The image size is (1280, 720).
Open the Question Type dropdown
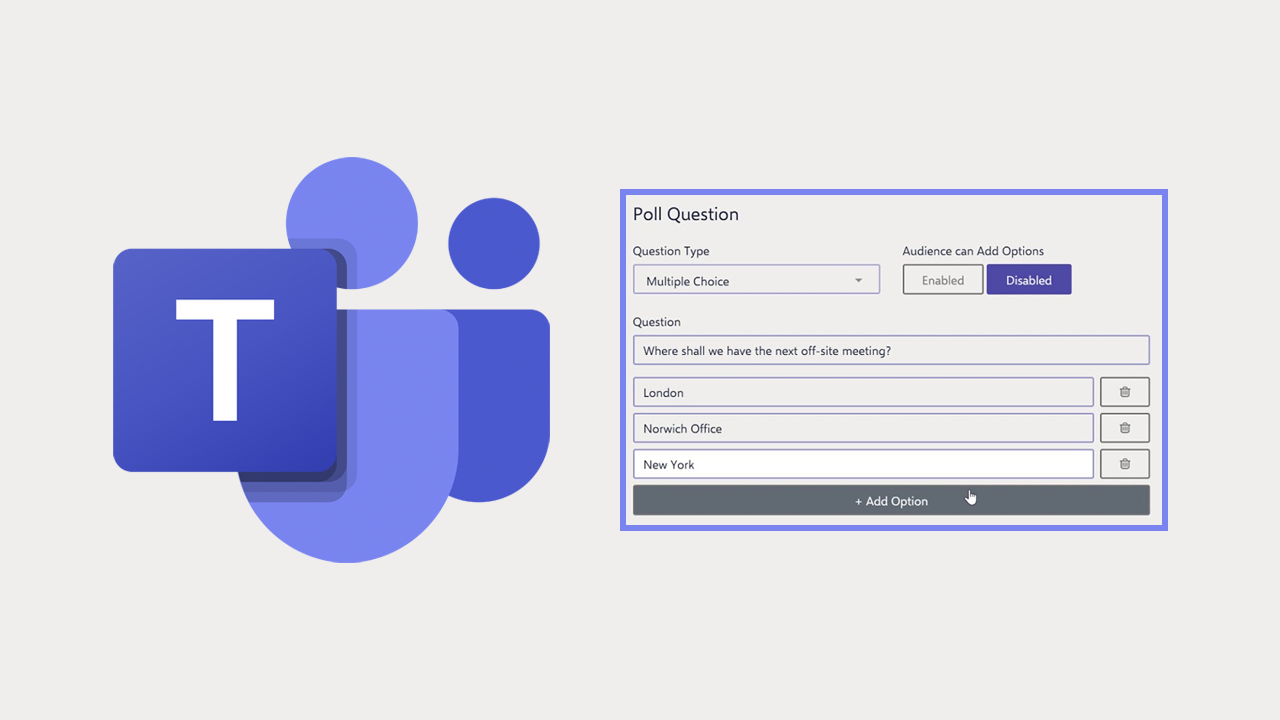[x=756, y=280]
